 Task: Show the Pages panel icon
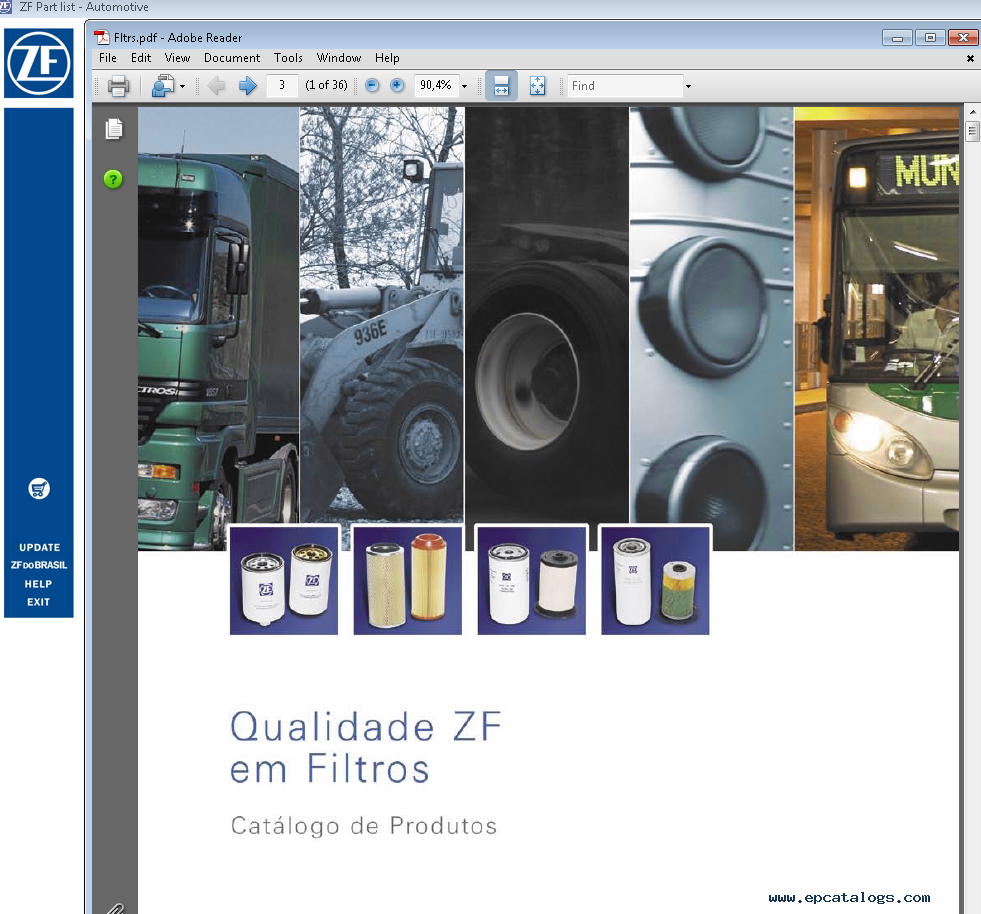[114, 129]
